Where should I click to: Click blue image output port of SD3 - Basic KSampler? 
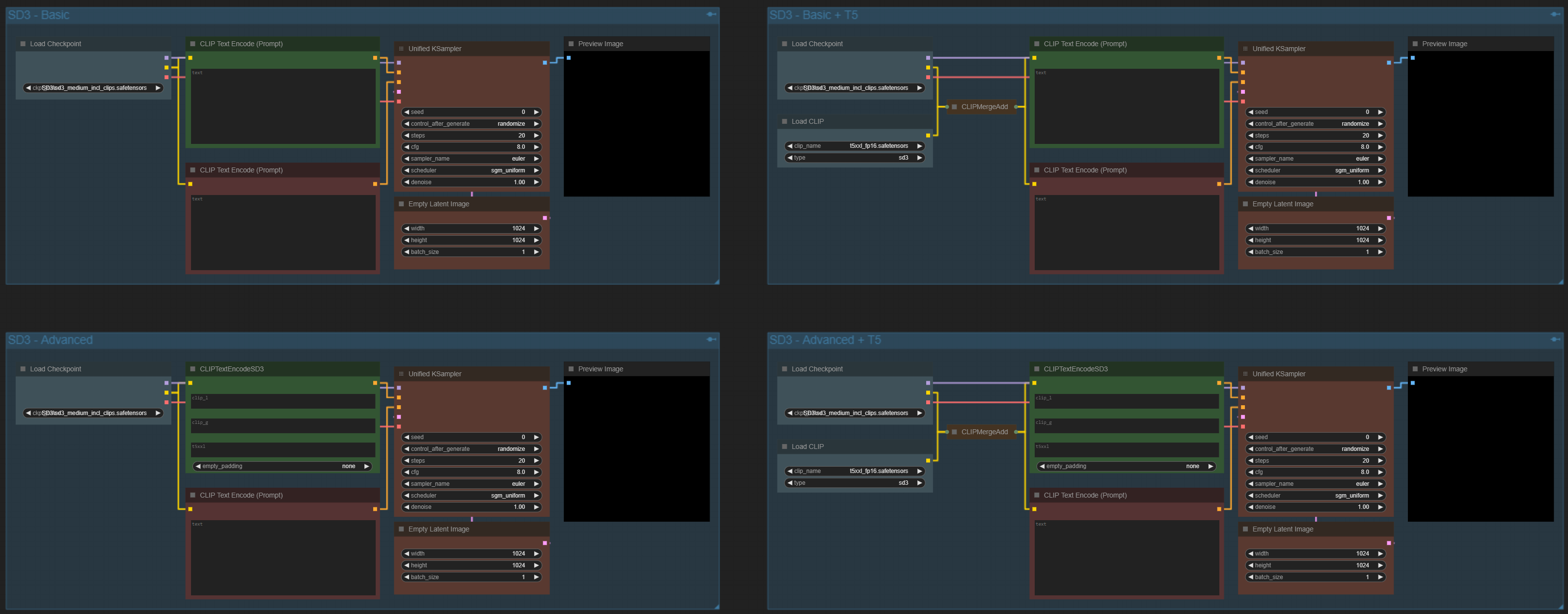pos(545,62)
